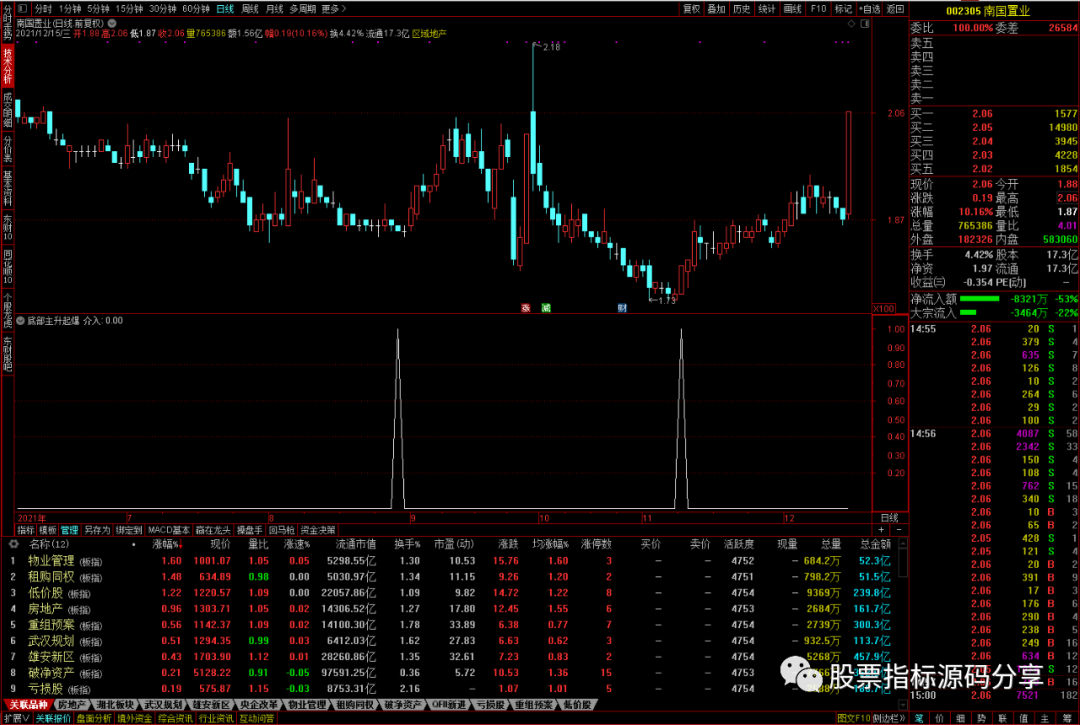The image size is (1080, 725).
Task: Select the 60分钟 period
Action: pos(196,9)
